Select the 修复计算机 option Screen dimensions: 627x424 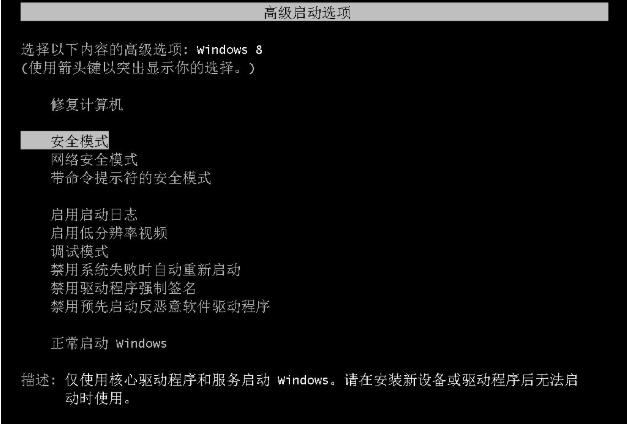pyautogui.click(x=87, y=105)
